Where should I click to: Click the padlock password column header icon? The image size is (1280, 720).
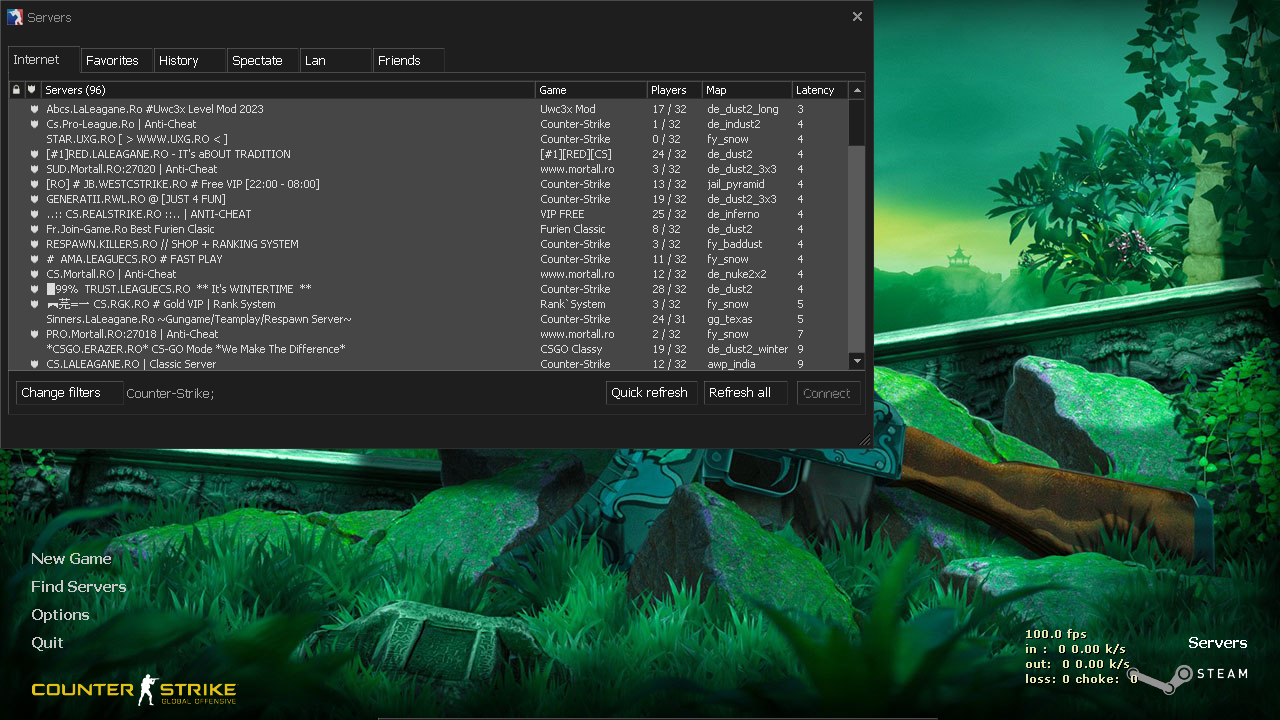(16, 90)
